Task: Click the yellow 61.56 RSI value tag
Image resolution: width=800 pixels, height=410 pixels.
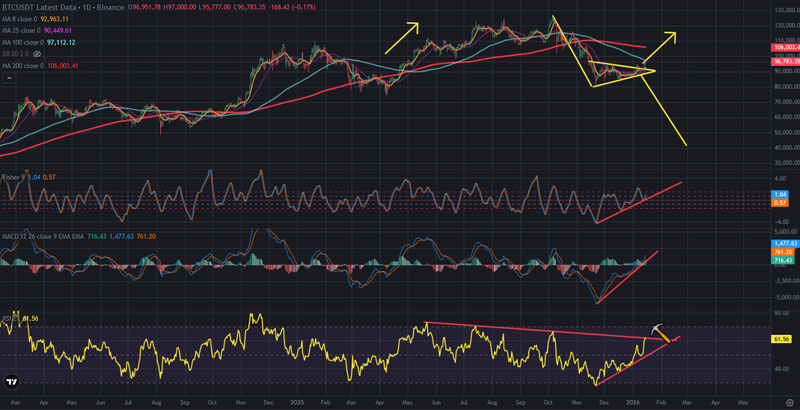Action: tap(783, 340)
